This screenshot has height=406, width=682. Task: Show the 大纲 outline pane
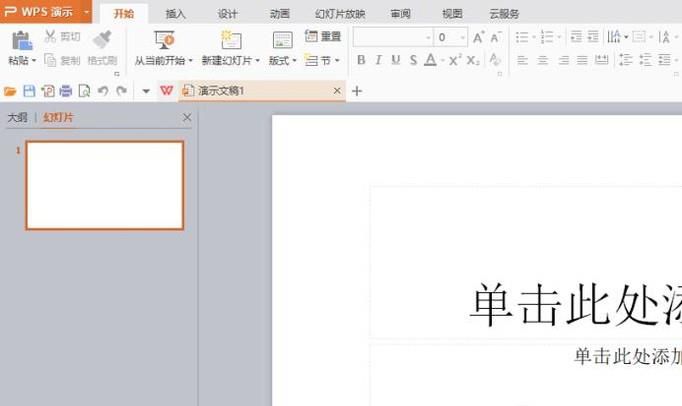point(17,117)
